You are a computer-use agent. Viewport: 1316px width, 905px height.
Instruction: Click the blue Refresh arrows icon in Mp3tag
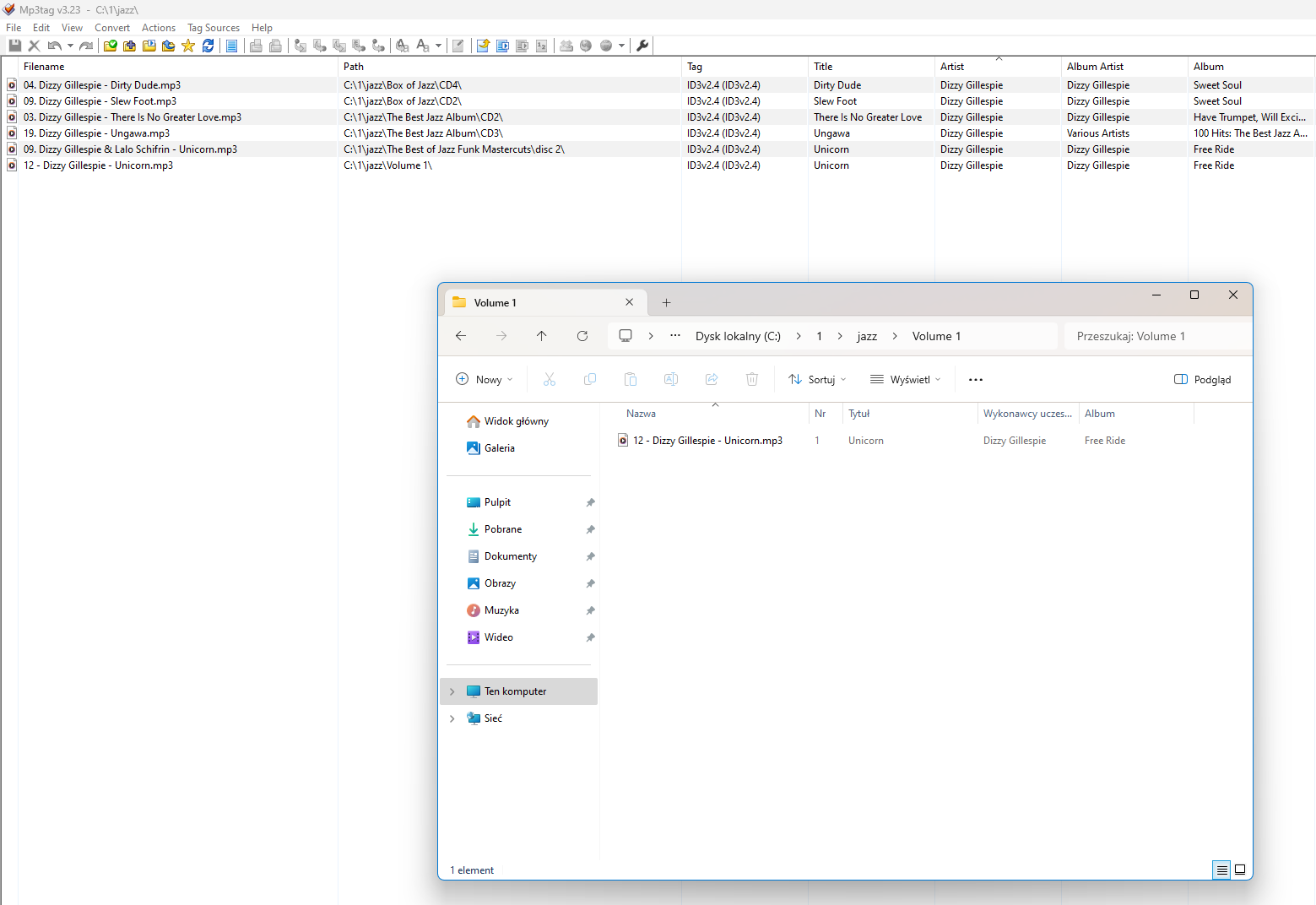coord(208,46)
